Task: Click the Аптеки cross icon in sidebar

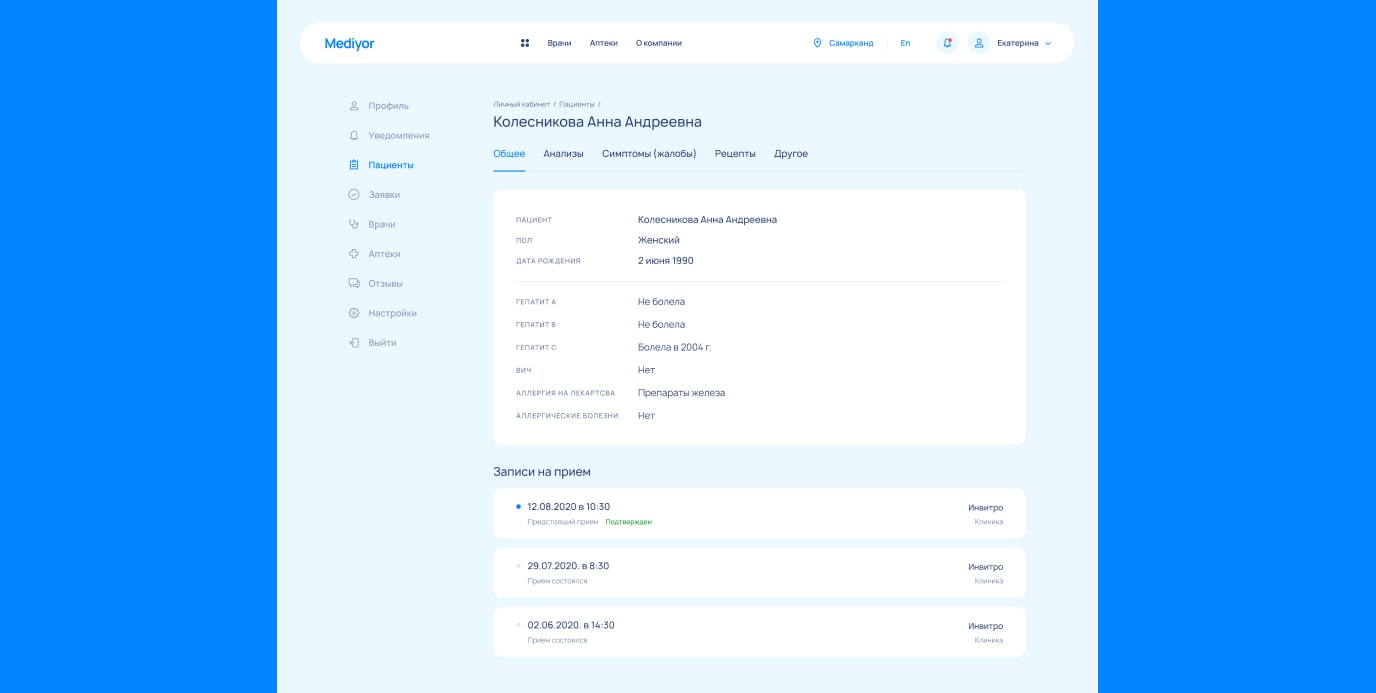Action: pos(354,254)
